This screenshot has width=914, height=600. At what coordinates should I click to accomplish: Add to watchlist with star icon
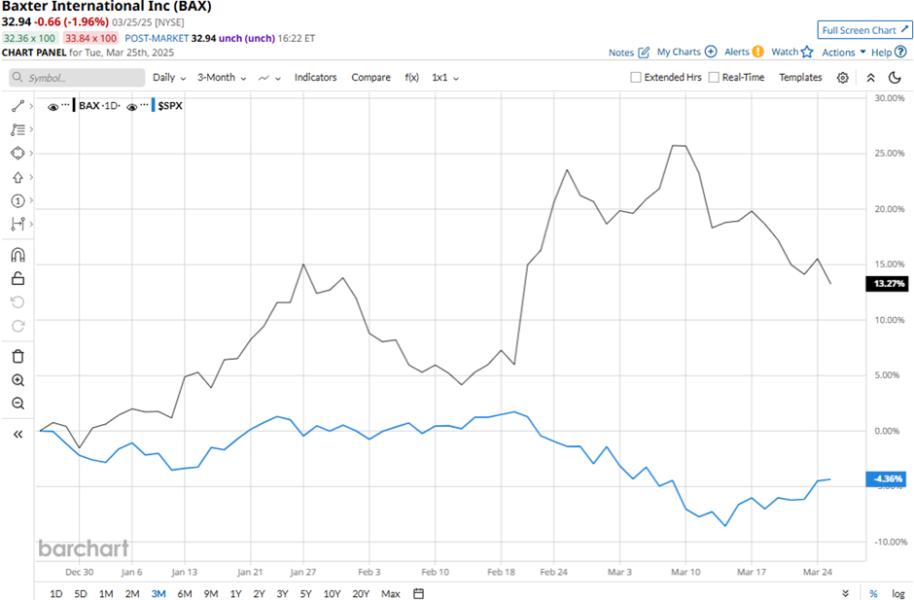pos(807,52)
